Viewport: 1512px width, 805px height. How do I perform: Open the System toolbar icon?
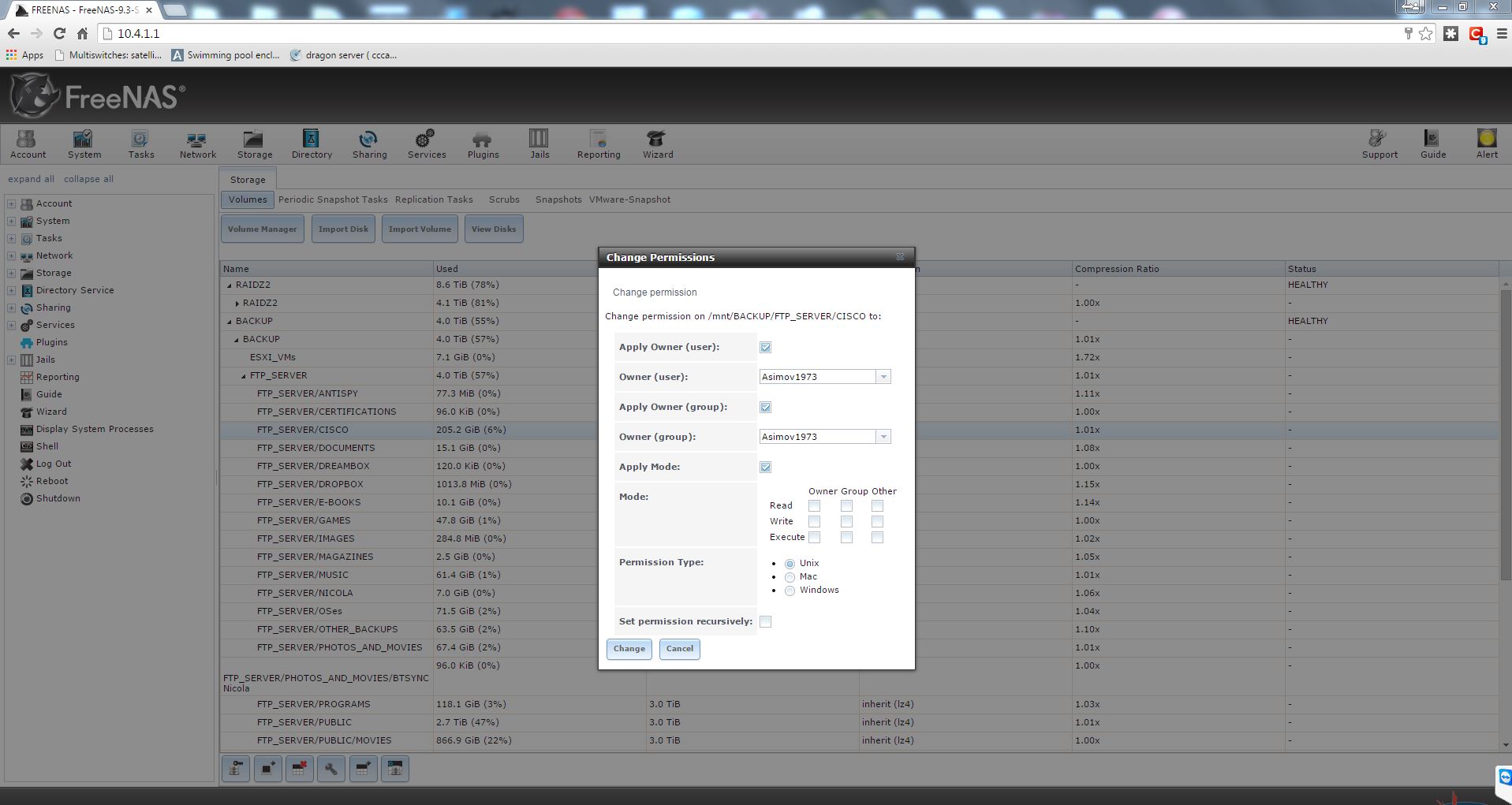pos(84,144)
